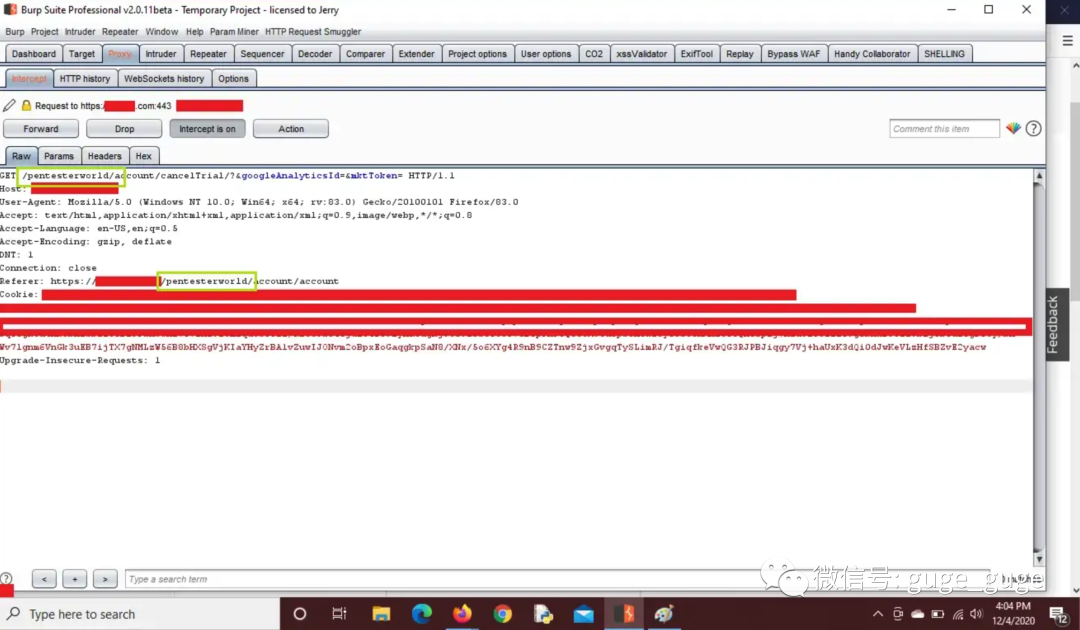Open the HTTP history sub-tab
Viewport: 1080px width, 630px height.
[85, 78]
